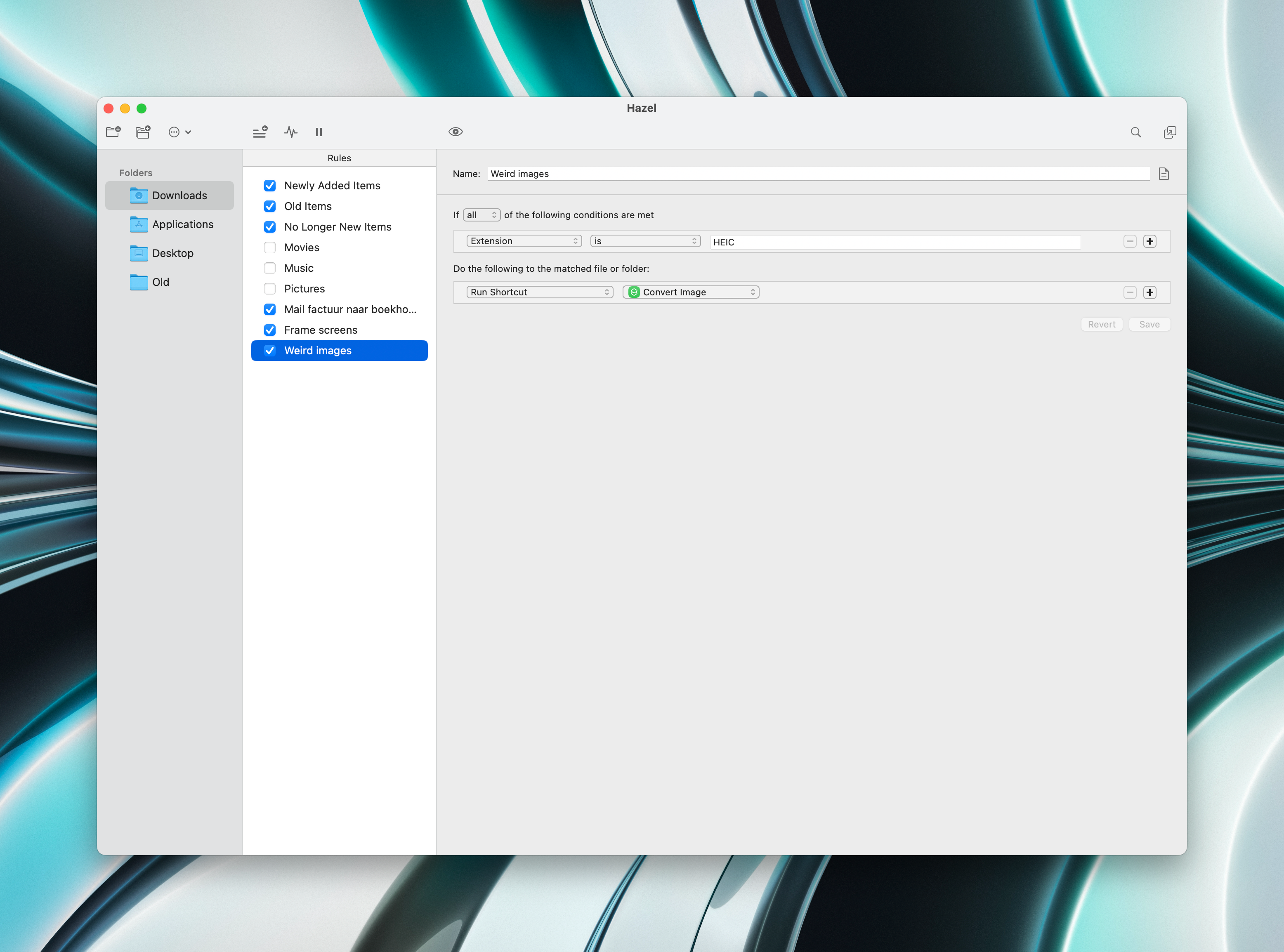The height and width of the screenshot is (952, 1284).
Task: Open the activity log pulse icon
Action: click(291, 132)
